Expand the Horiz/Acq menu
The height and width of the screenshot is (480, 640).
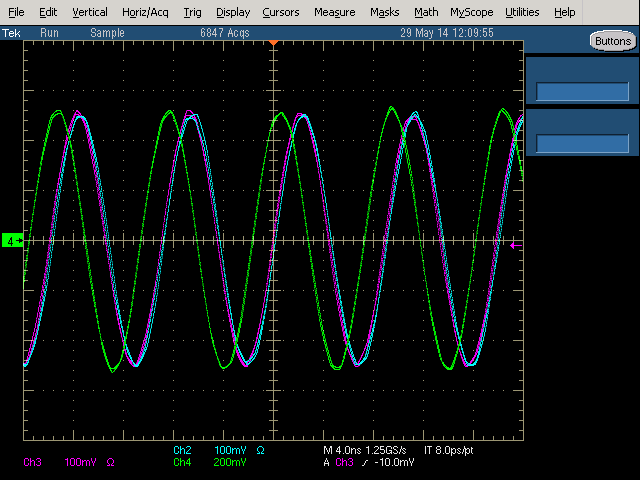click(x=145, y=12)
